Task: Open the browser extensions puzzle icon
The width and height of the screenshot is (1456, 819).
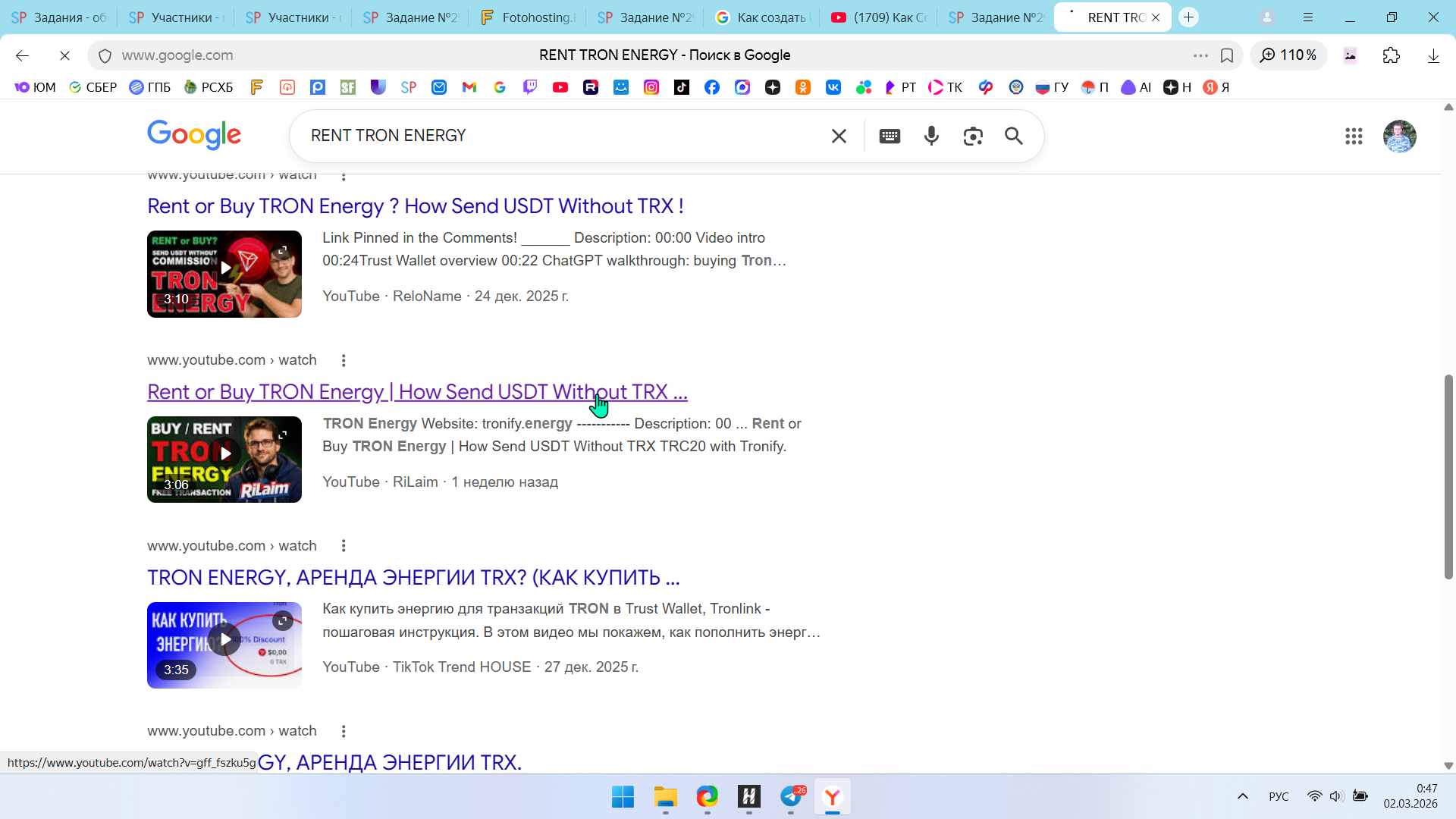Action: 1391,55
